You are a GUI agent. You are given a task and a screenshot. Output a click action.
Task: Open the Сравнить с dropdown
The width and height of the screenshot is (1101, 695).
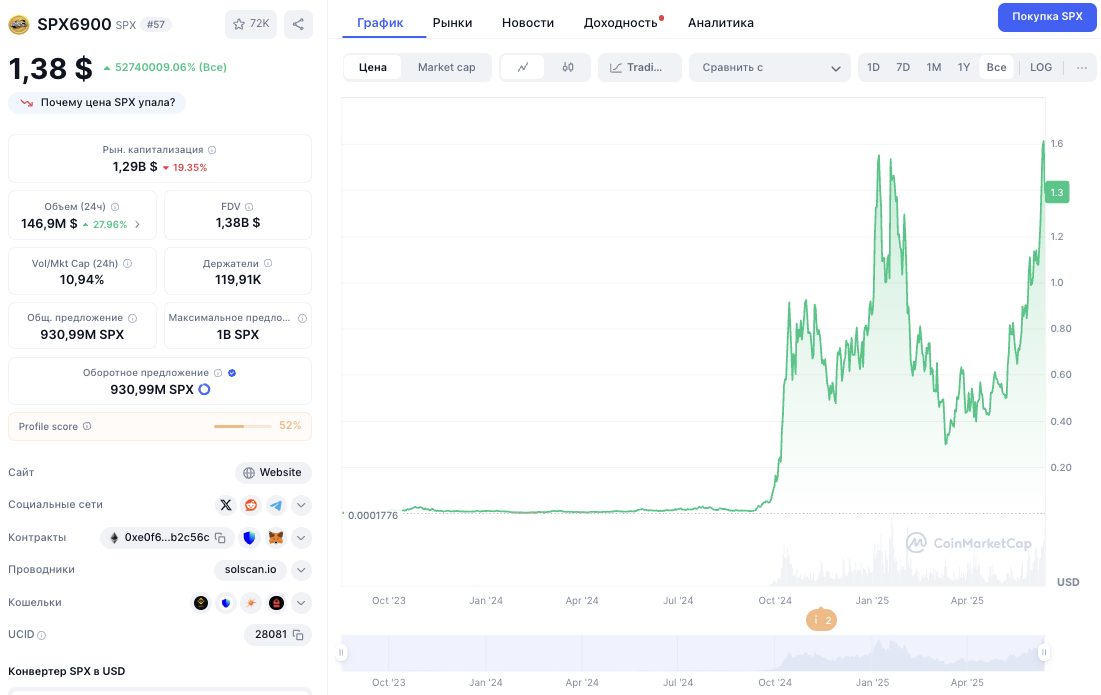pyautogui.click(x=770, y=67)
